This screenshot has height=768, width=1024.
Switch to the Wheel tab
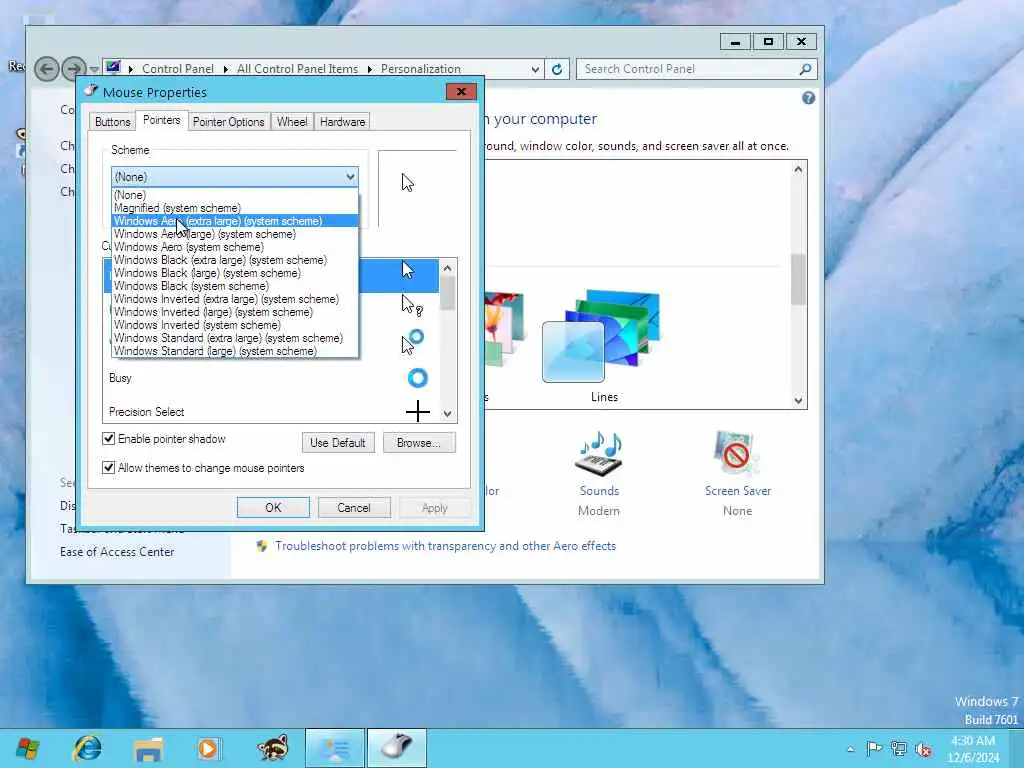tap(292, 121)
